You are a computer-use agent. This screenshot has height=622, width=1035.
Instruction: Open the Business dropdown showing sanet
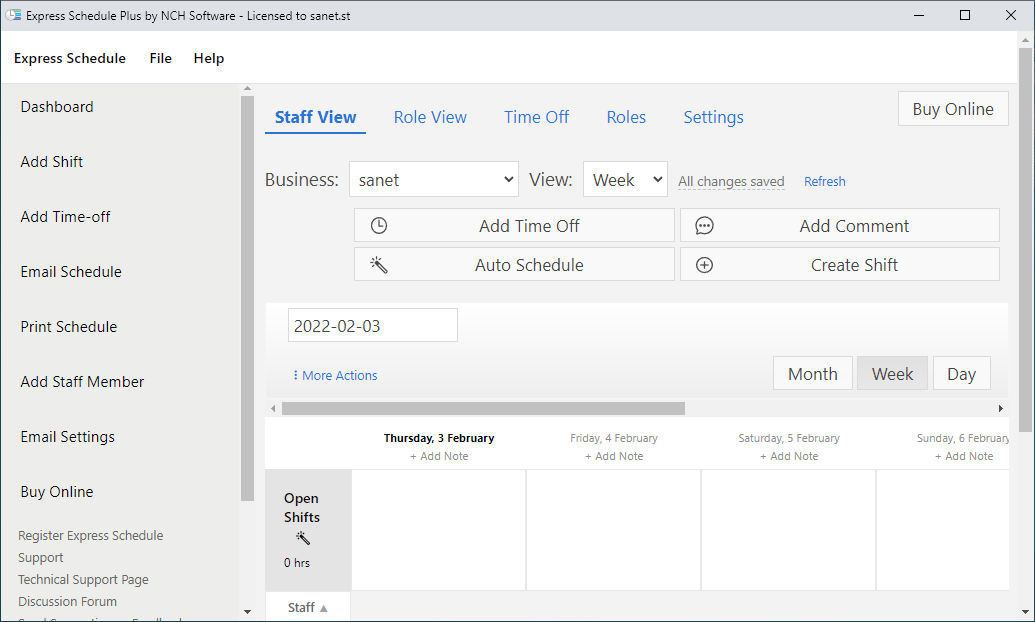click(x=434, y=180)
